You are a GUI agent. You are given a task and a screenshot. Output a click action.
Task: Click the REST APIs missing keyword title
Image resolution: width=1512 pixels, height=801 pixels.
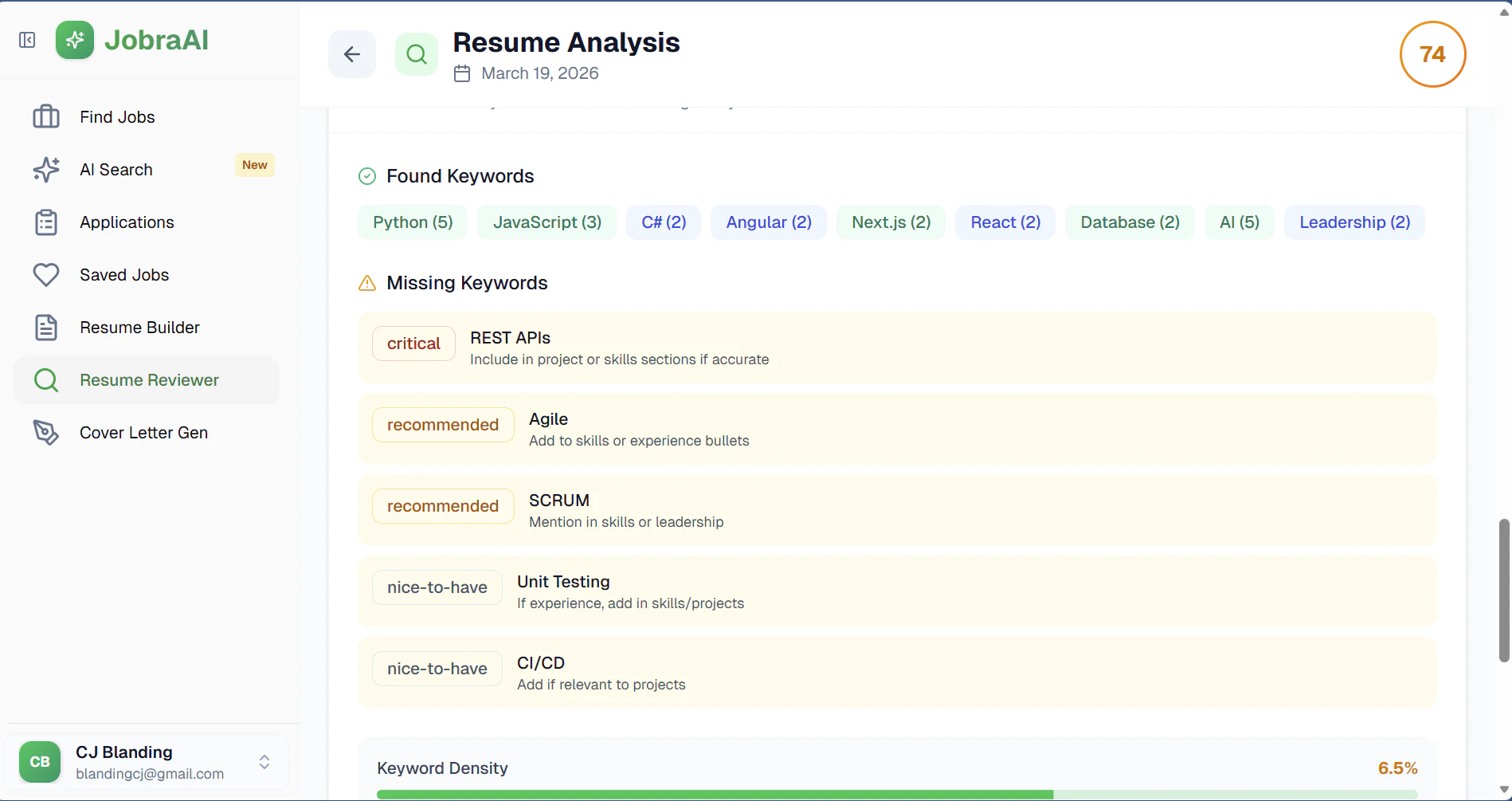tap(510, 338)
